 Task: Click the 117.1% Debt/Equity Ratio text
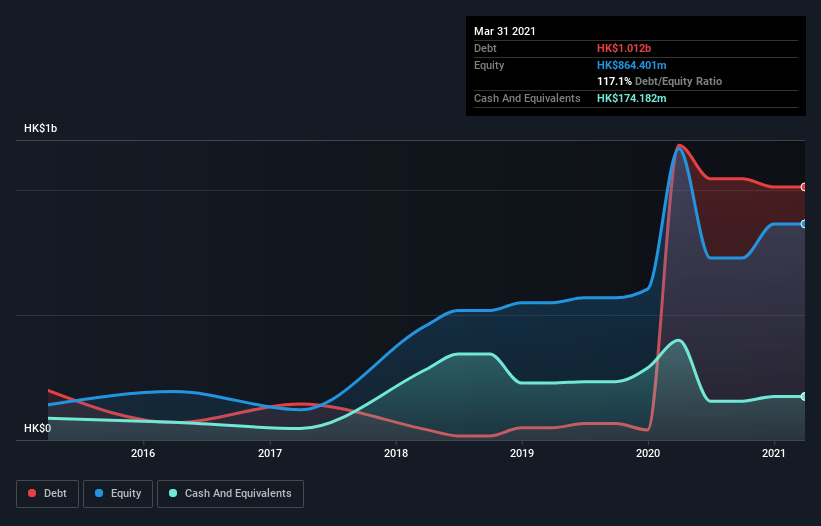tap(659, 82)
